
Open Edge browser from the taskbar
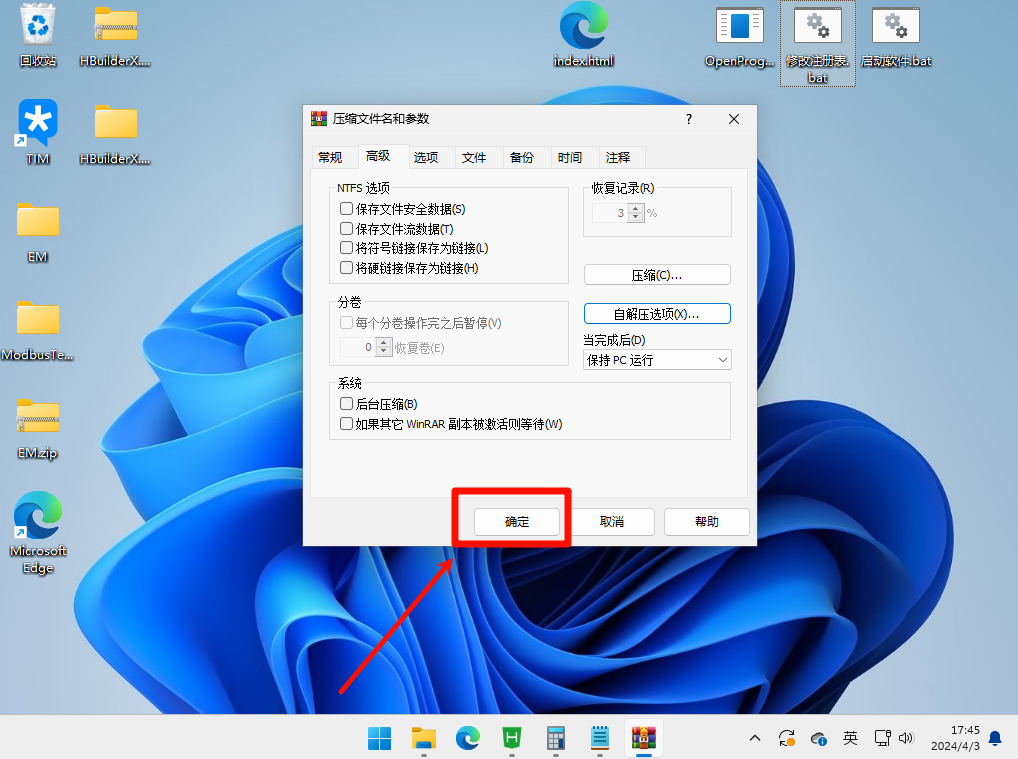click(x=467, y=738)
